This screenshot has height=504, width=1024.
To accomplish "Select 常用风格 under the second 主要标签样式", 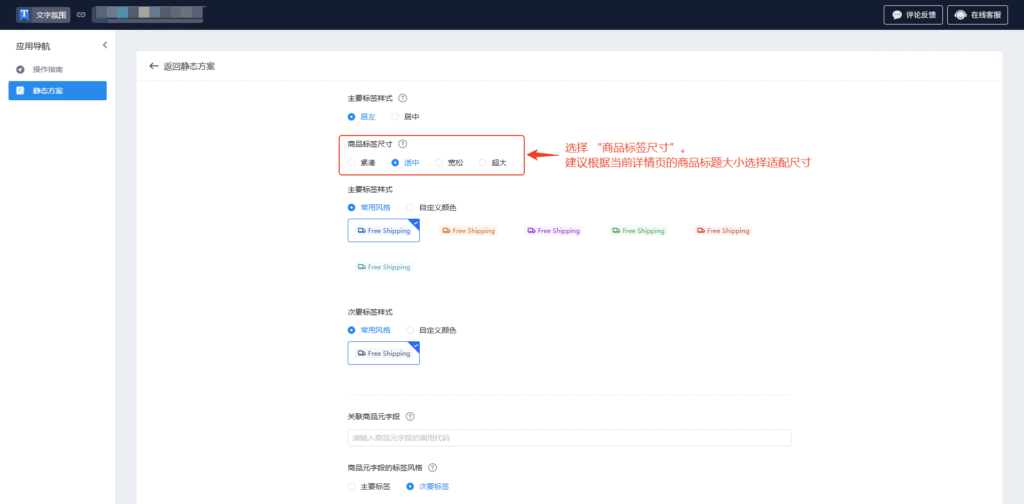I will click(x=351, y=207).
